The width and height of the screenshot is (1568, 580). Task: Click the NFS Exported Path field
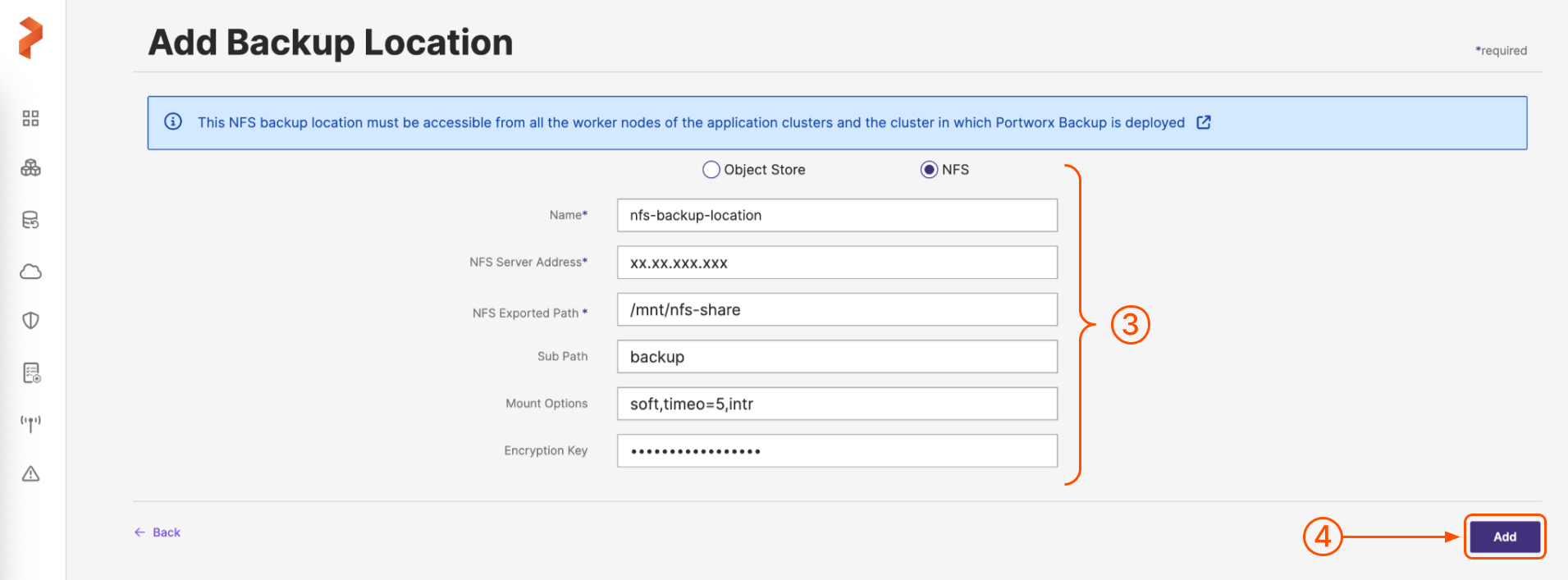tap(837, 309)
